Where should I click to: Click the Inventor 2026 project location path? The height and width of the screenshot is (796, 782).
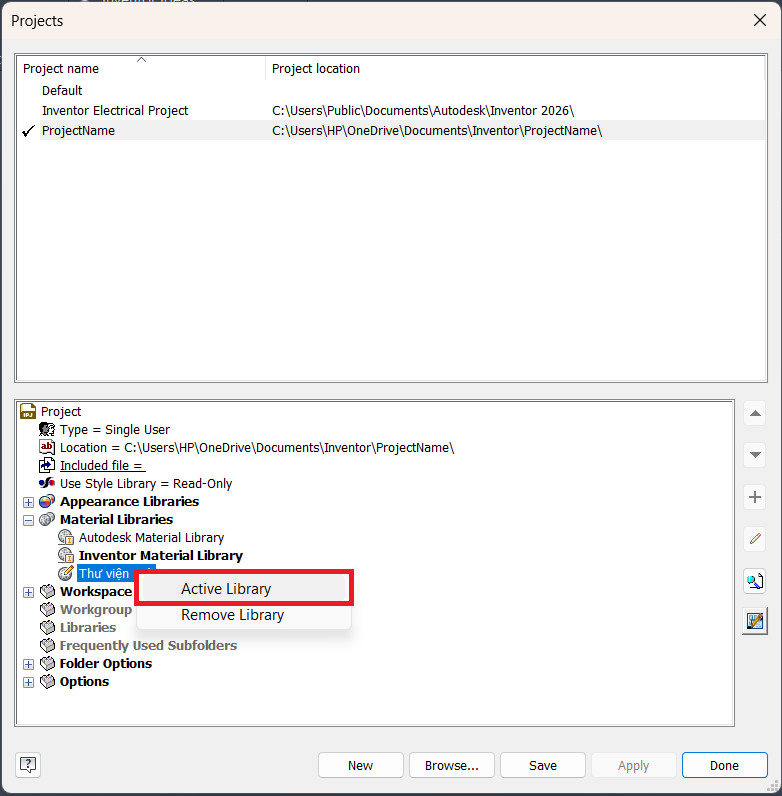pyautogui.click(x=423, y=111)
